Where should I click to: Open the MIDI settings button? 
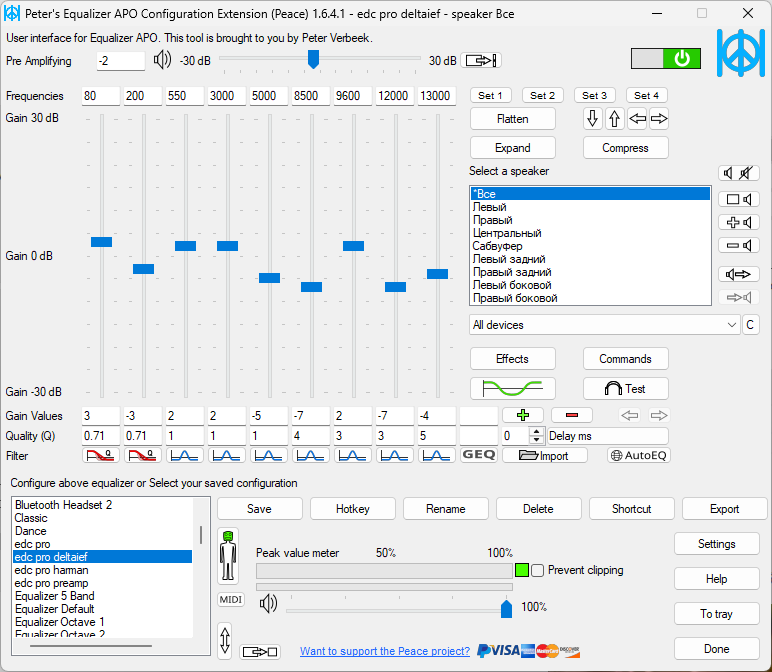pyautogui.click(x=231, y=599)
